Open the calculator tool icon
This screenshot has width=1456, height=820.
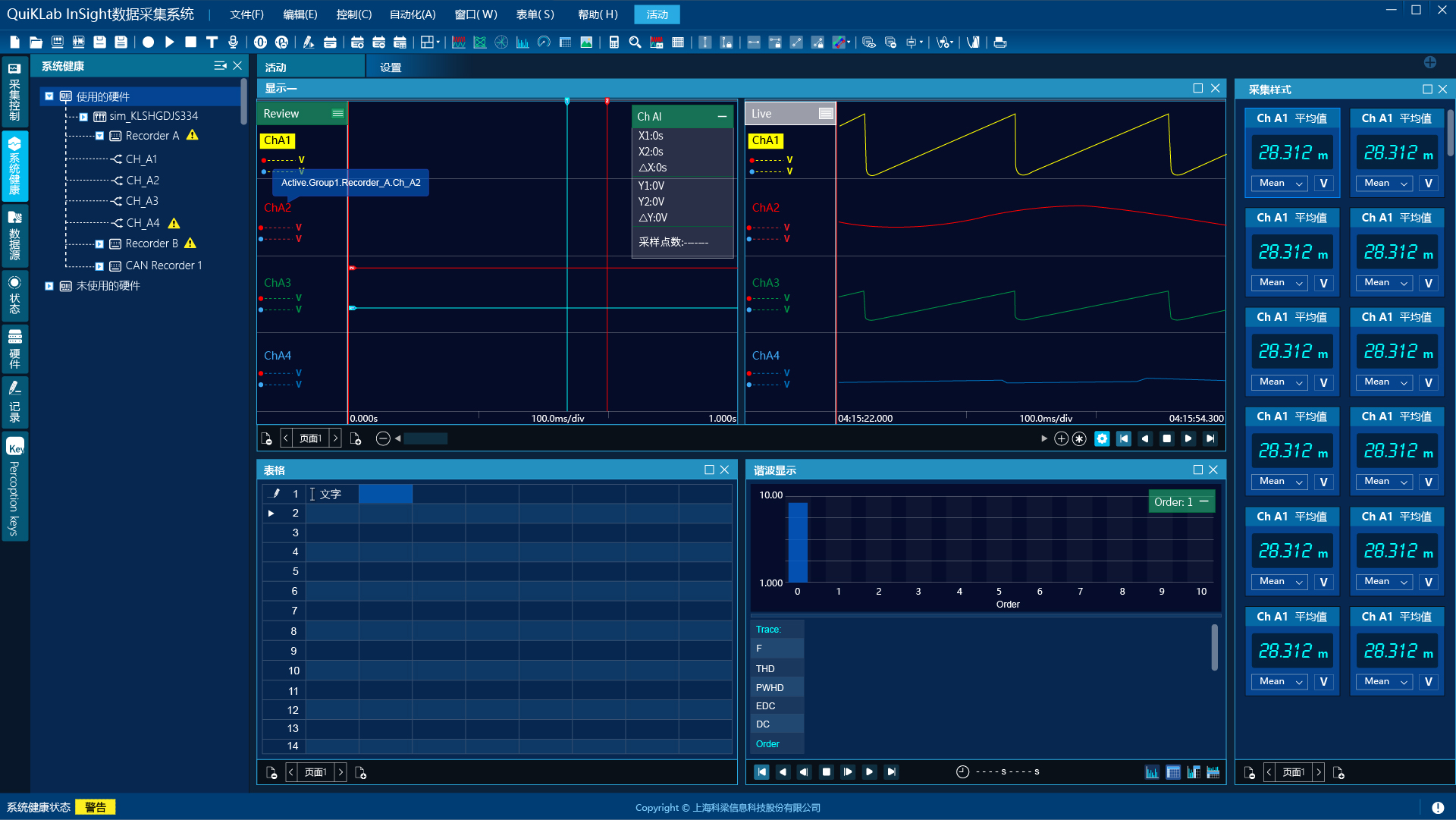tap(614, 42)
